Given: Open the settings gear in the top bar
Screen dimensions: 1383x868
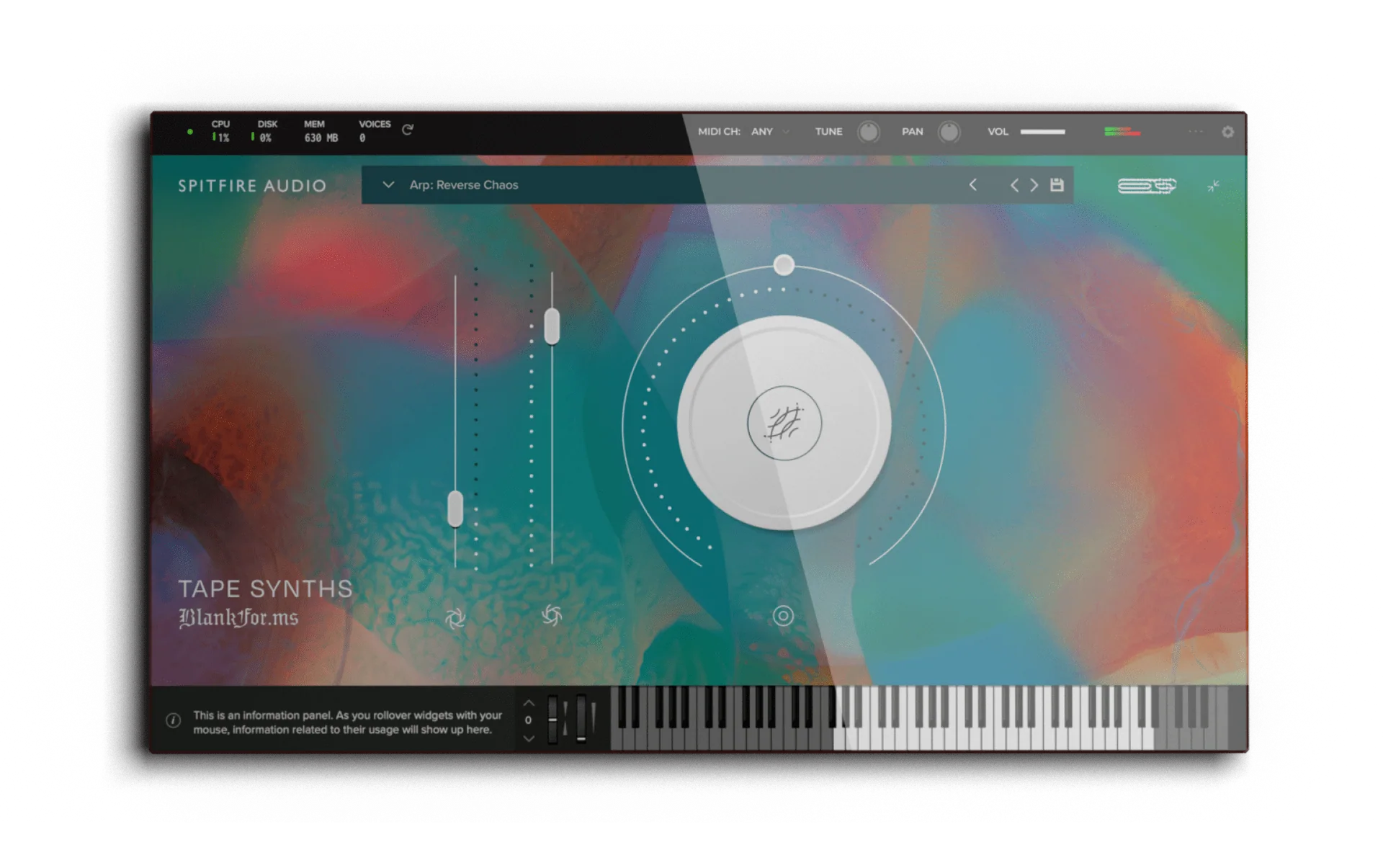Looking at the screenshot, I should point(1228,133).
